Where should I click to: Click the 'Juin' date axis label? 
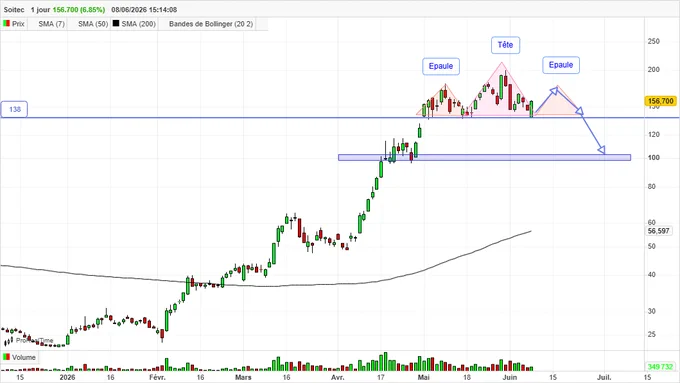point(509,377)
